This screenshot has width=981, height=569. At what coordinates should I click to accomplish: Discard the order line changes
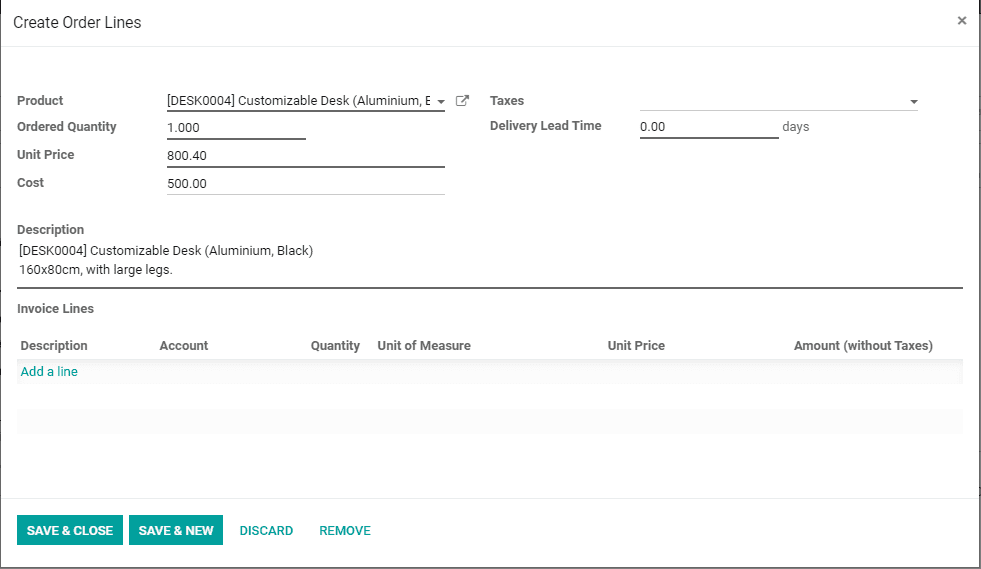(266, 531)
